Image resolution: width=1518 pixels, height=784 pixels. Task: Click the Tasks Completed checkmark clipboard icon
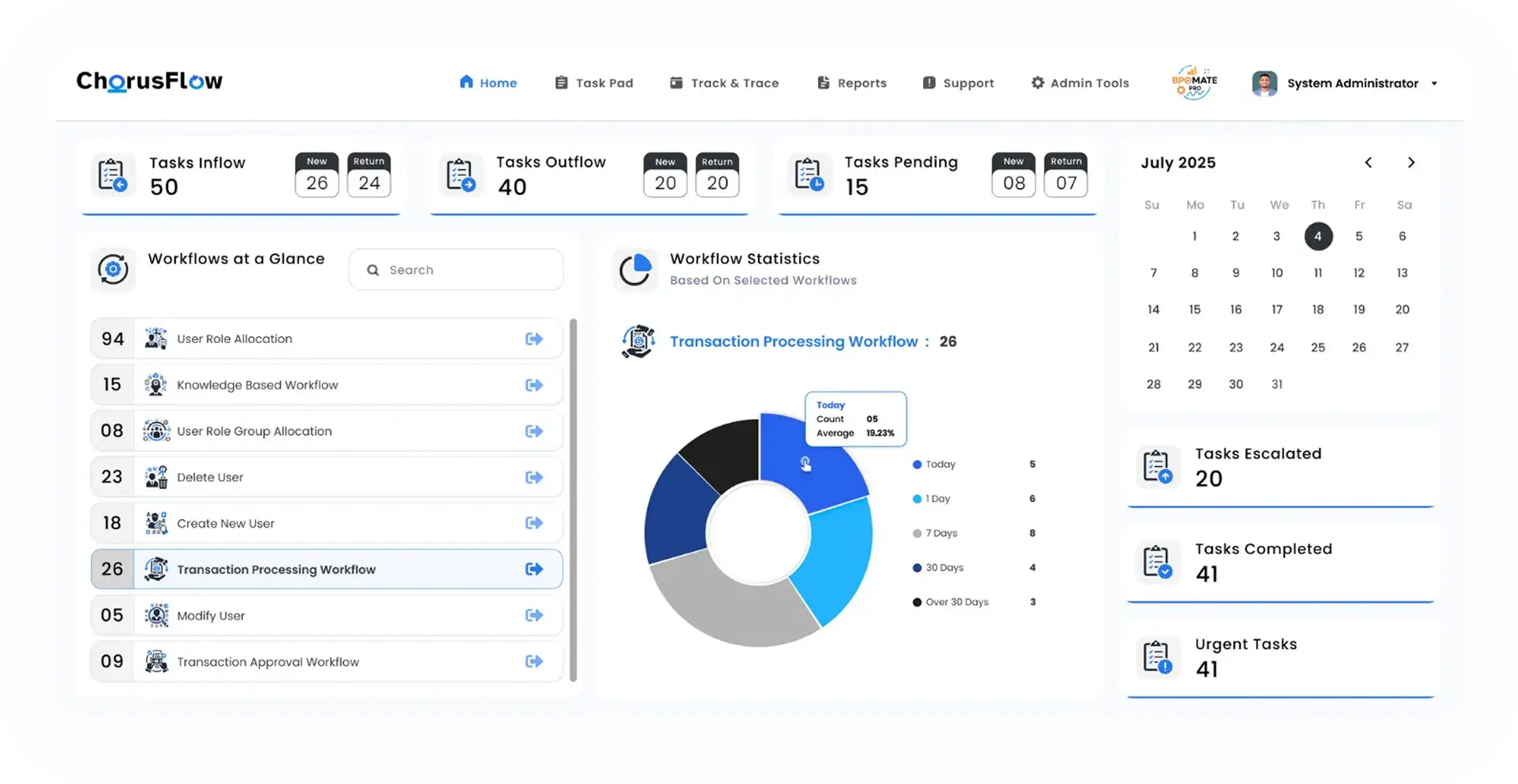(x=1157, y=562)
